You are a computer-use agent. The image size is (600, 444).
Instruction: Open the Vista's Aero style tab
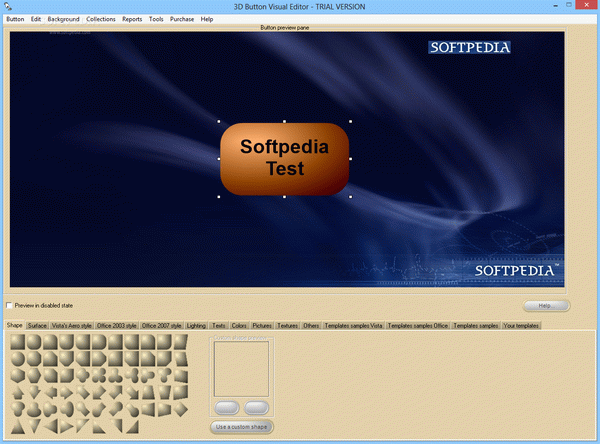(x=72, y=326)
